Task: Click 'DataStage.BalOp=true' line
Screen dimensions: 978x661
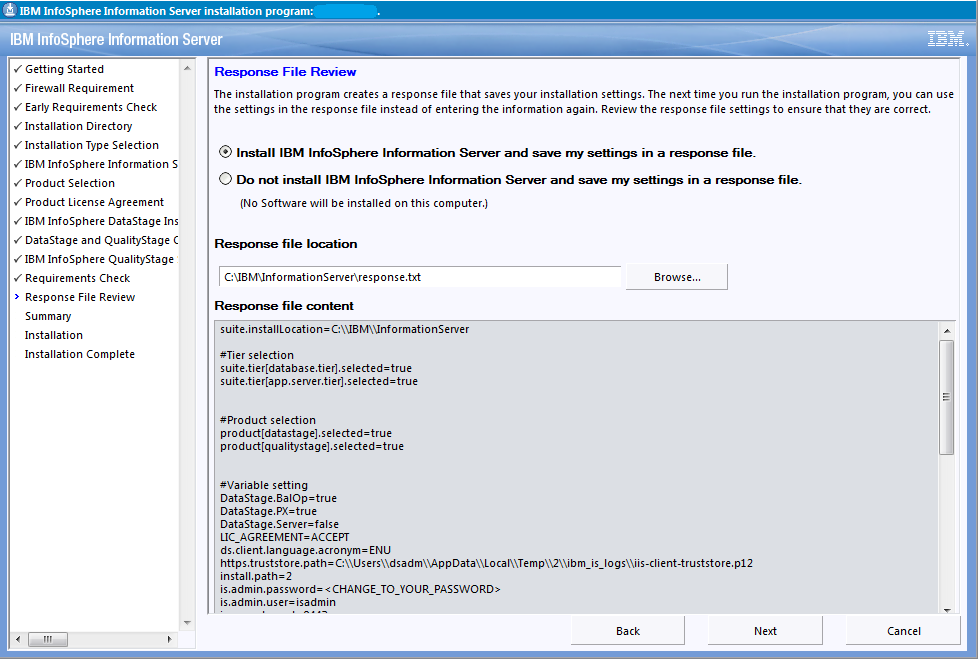Action: click(278, 498)
